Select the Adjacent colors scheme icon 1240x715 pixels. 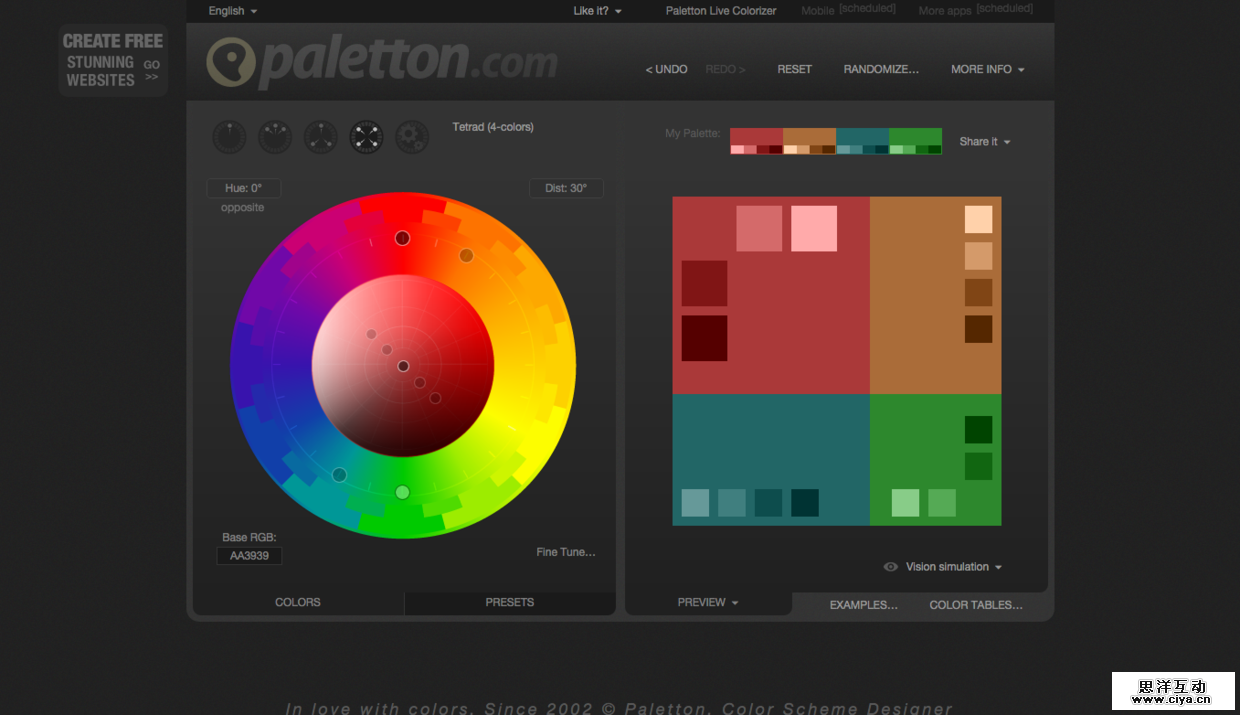click(x=275, y=137)
